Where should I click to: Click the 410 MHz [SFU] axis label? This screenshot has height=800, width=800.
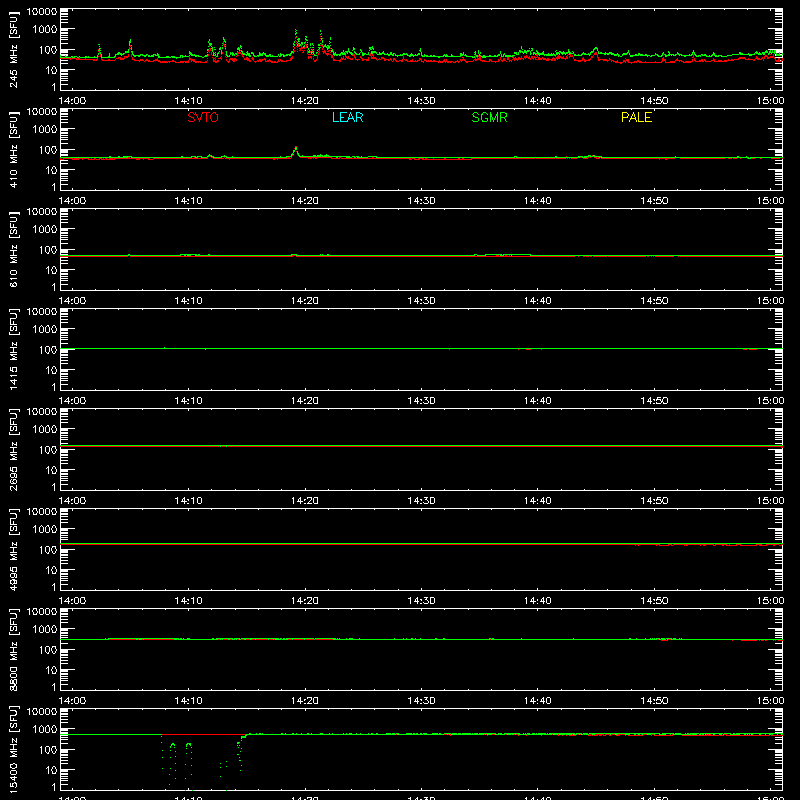13,149
